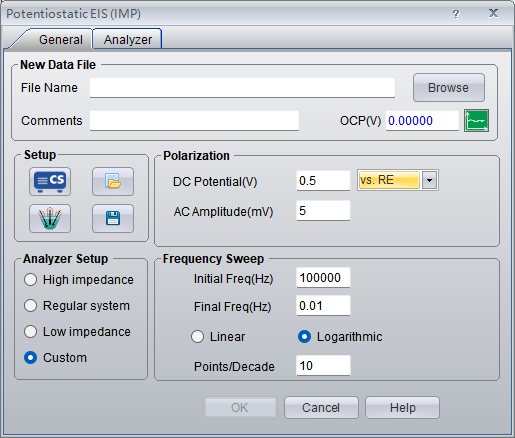Select High impedance analyzer option
The height and width of the screenshot is (438, 515).
click(x=79, y=279)
